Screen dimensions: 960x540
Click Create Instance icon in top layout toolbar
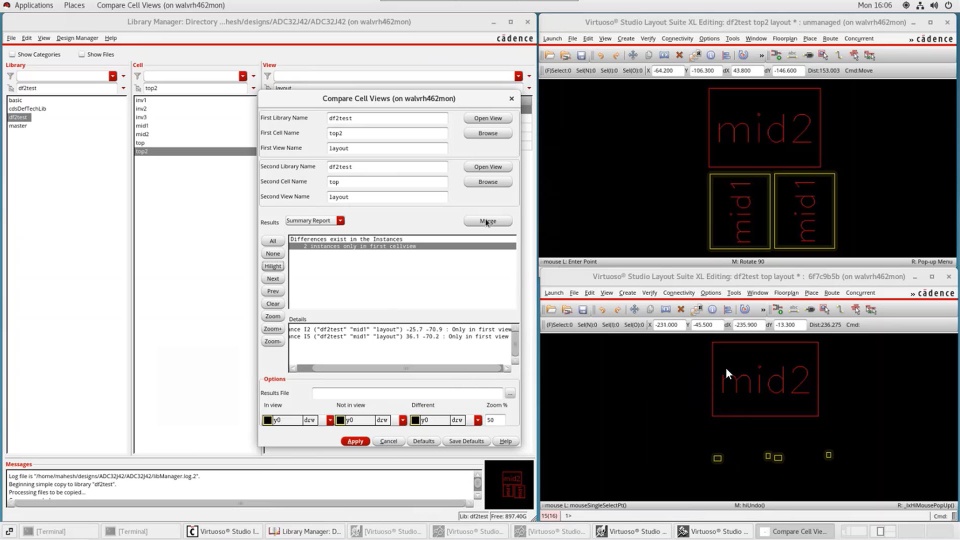click(x=778, y=310)
